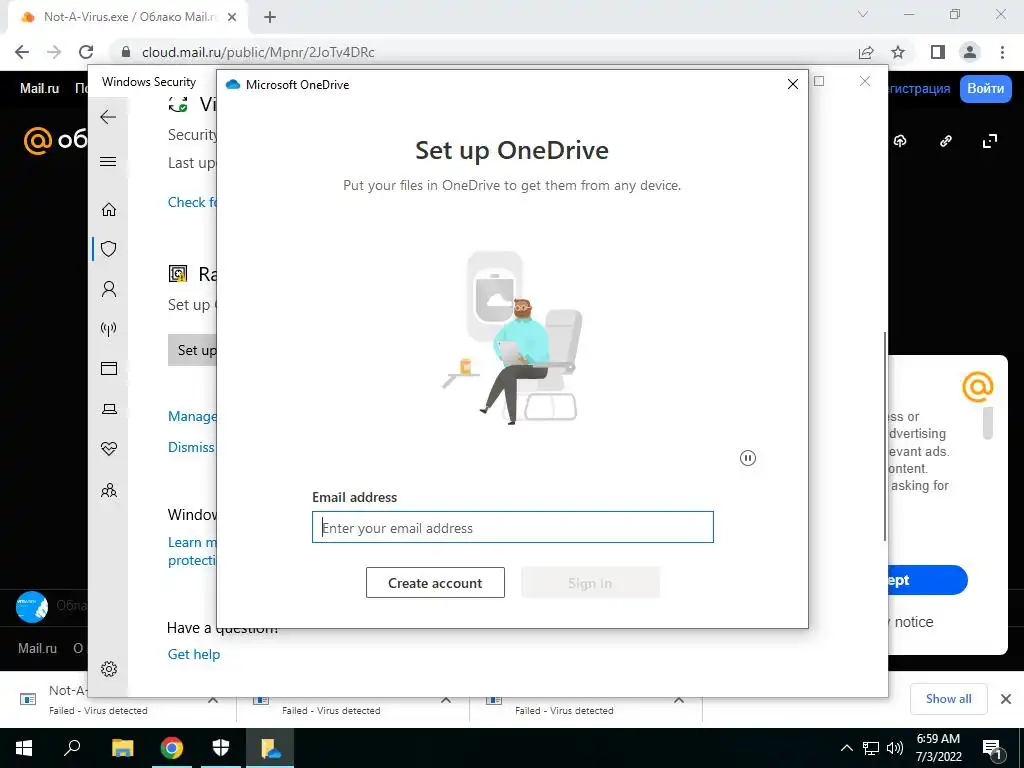Click the Set up button in Windows Security

tap(193, 350)
